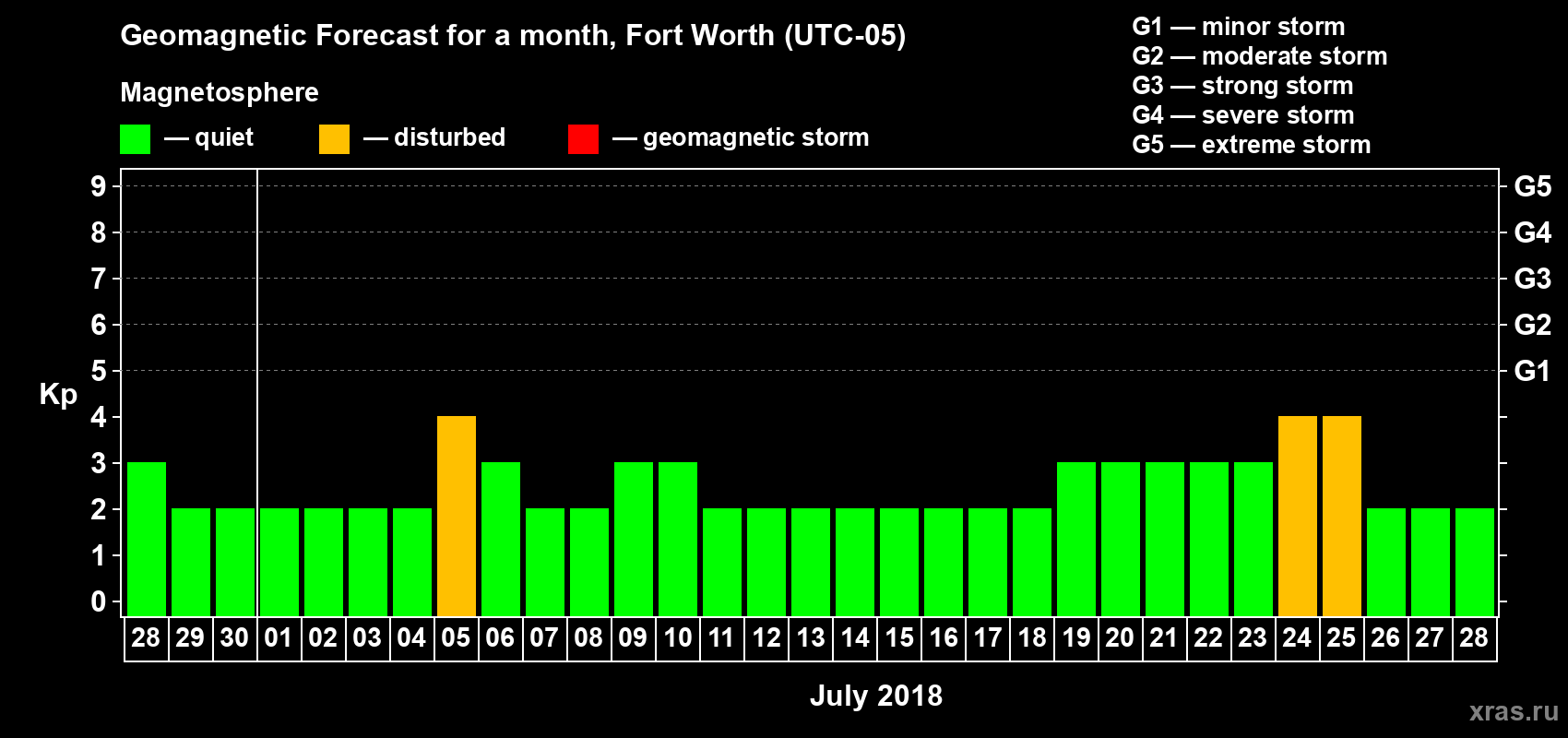Viewport: 1568px width, 738px height.
Task: Click the orange disturbed legend swatch
Action: (x=335, y=139)
